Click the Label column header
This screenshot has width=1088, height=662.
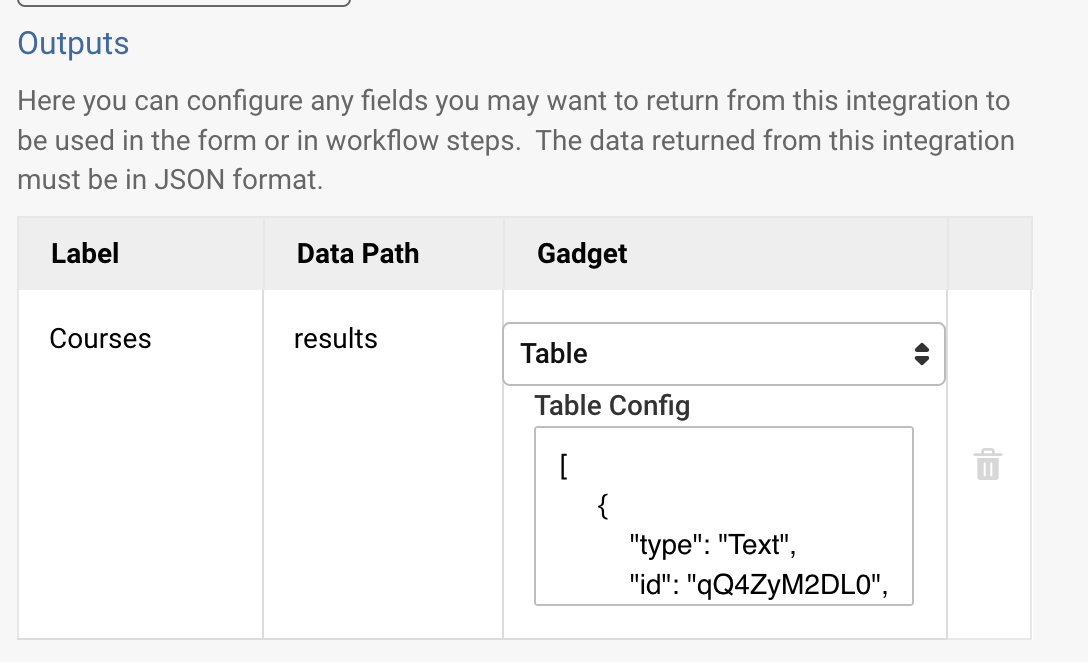[x=85, y=253]
